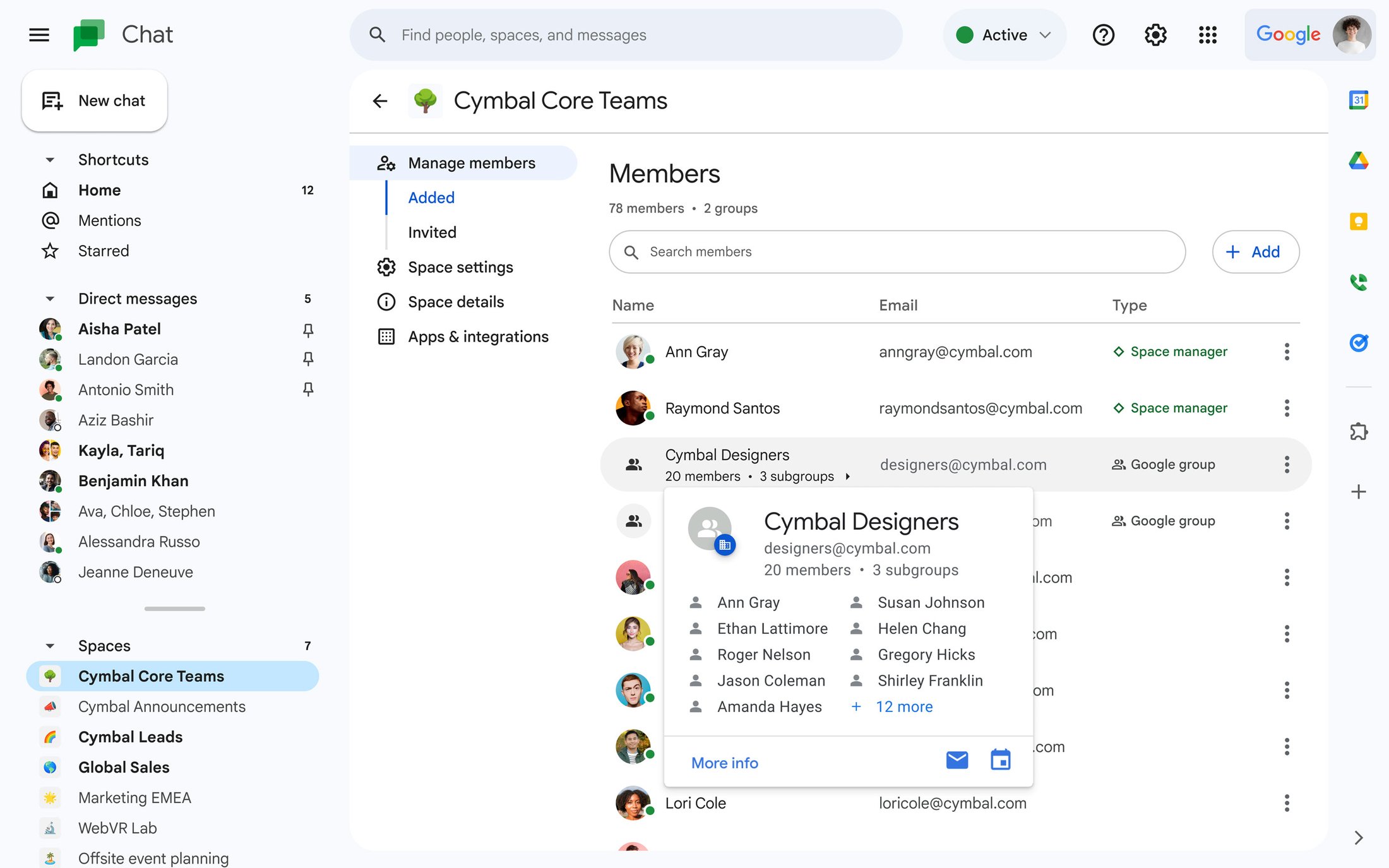Collapse the Spaces section
Viewport: 1389px width, 868px height.
pos(50,646)
